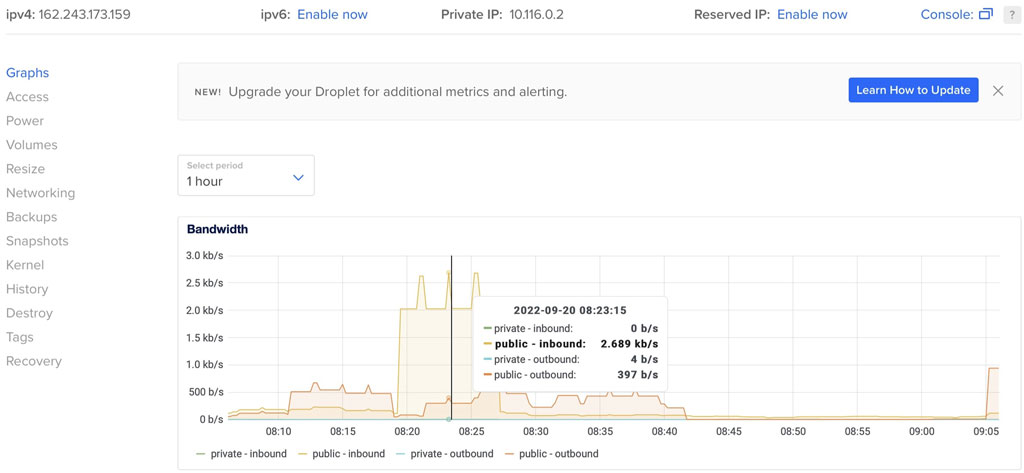The width and height of the screenshot is (1024, 473).
Task: Open the Backups section
Action: (31, 217)
